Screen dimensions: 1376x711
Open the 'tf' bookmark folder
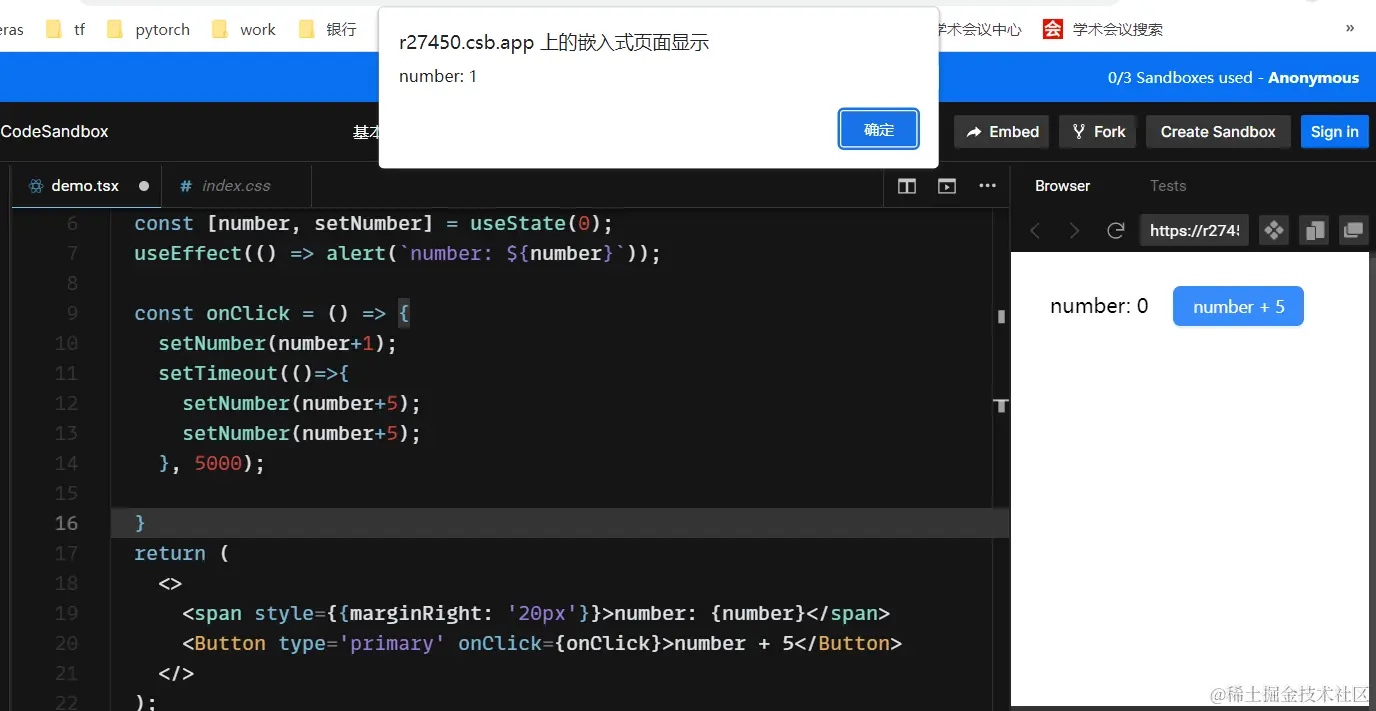click(66, 29)
